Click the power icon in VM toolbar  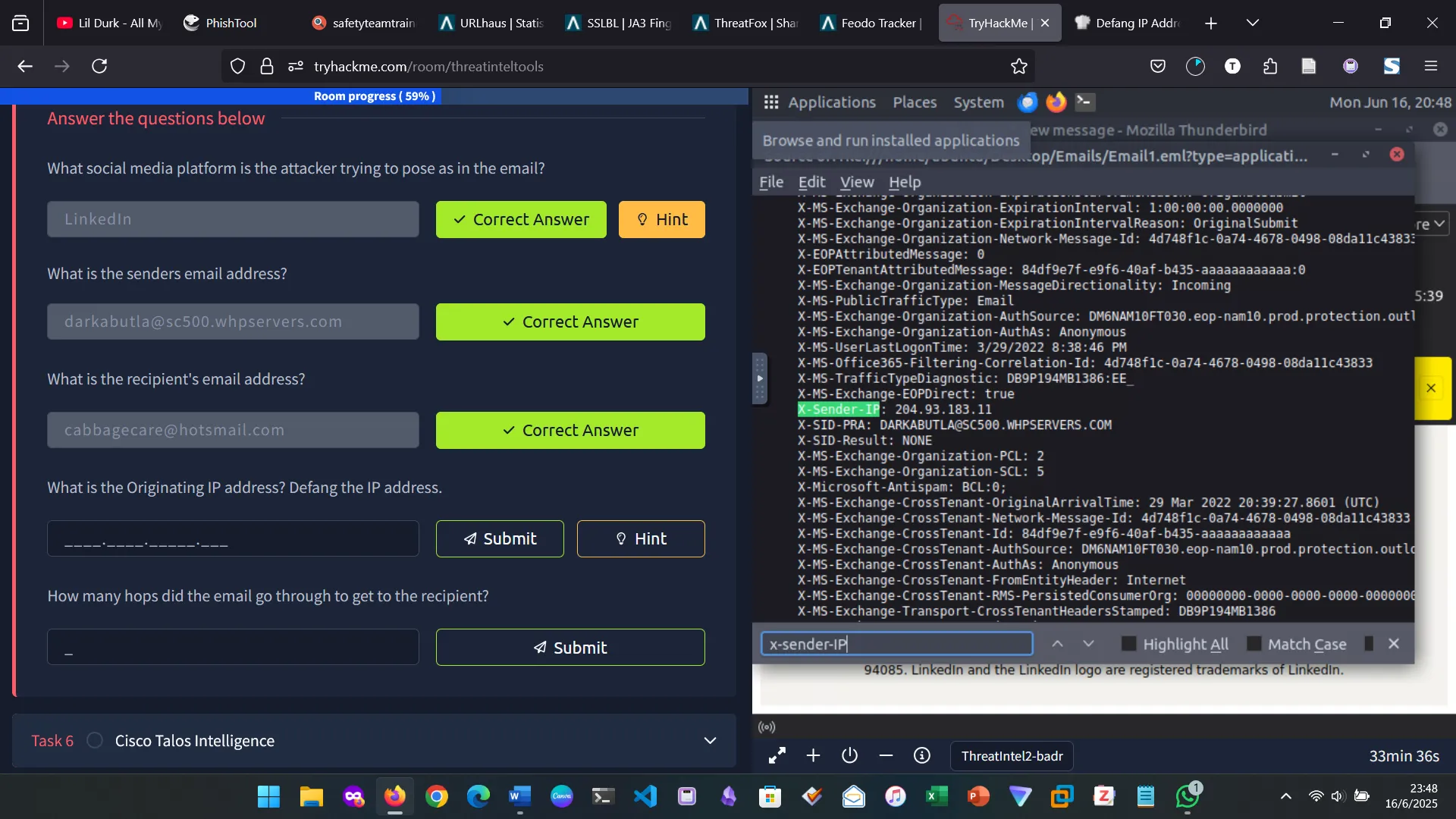coord(849,755)
